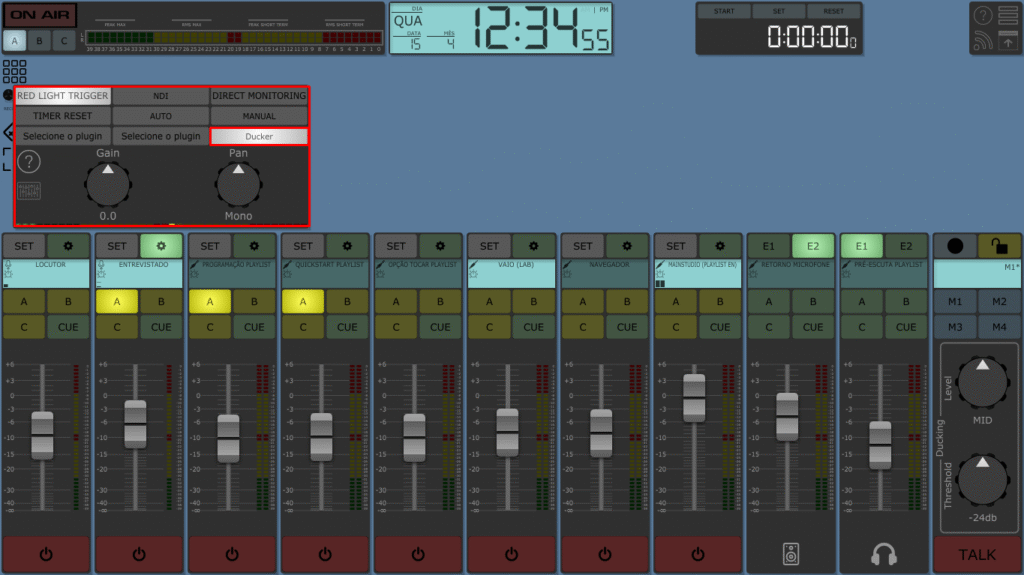Toggle bus A on the LOCUTOR channel
The height and width of the screenshot is (575, 1024).
coord(24,302)
